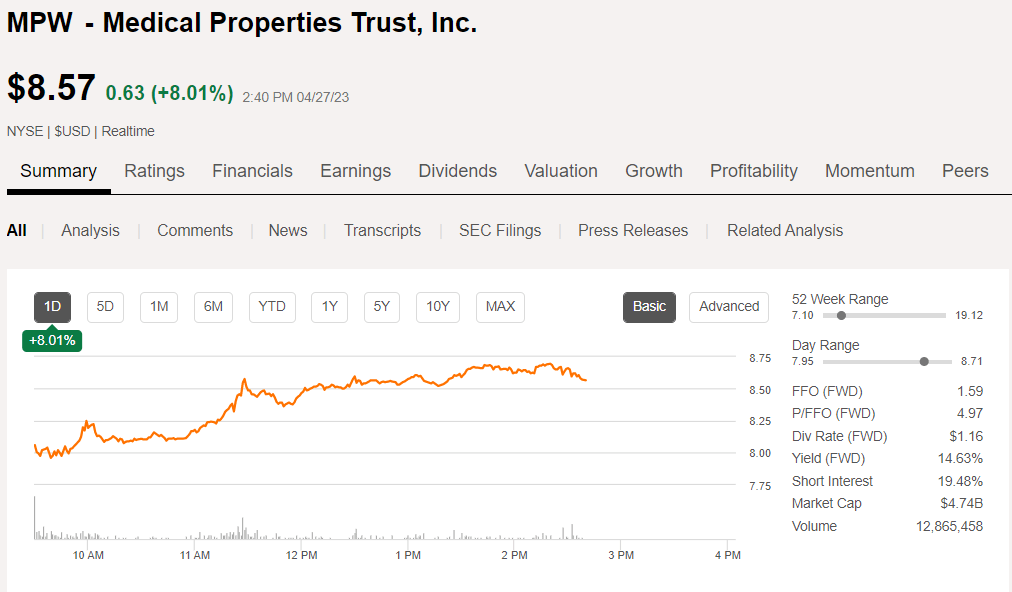View year-to-date YTD chart
The height and width of the screenshot is (592, 1012).
pos(272,307)
